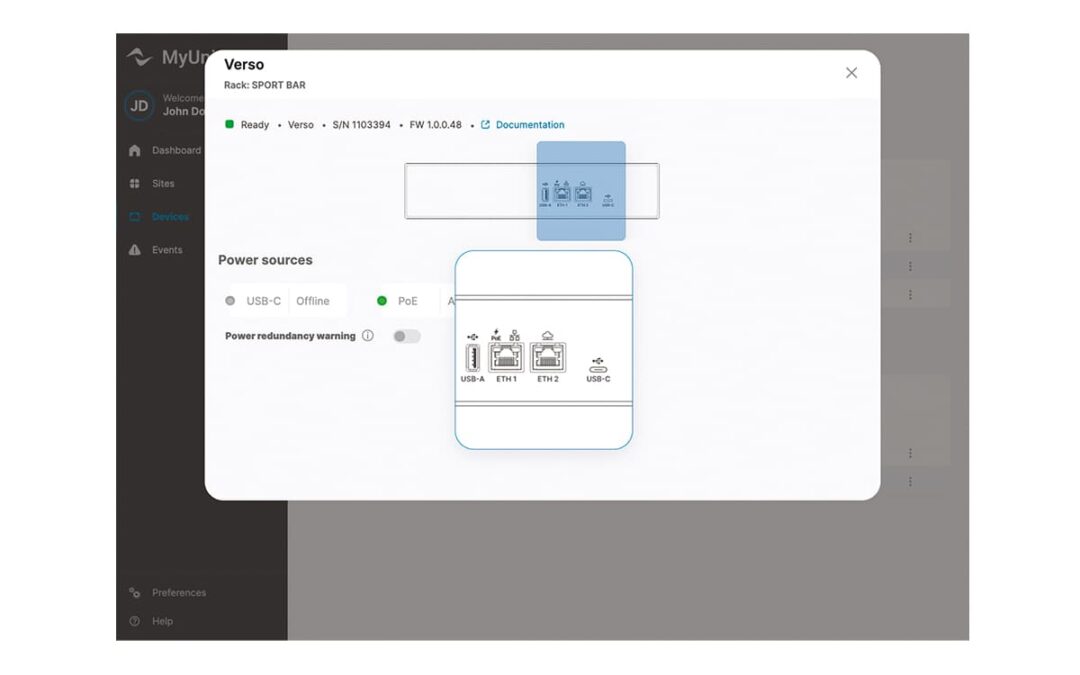The width and height of the screenshot is (1080, 675).
Task: Click the Preferences gears icon
Action: (x=134, y=592)
